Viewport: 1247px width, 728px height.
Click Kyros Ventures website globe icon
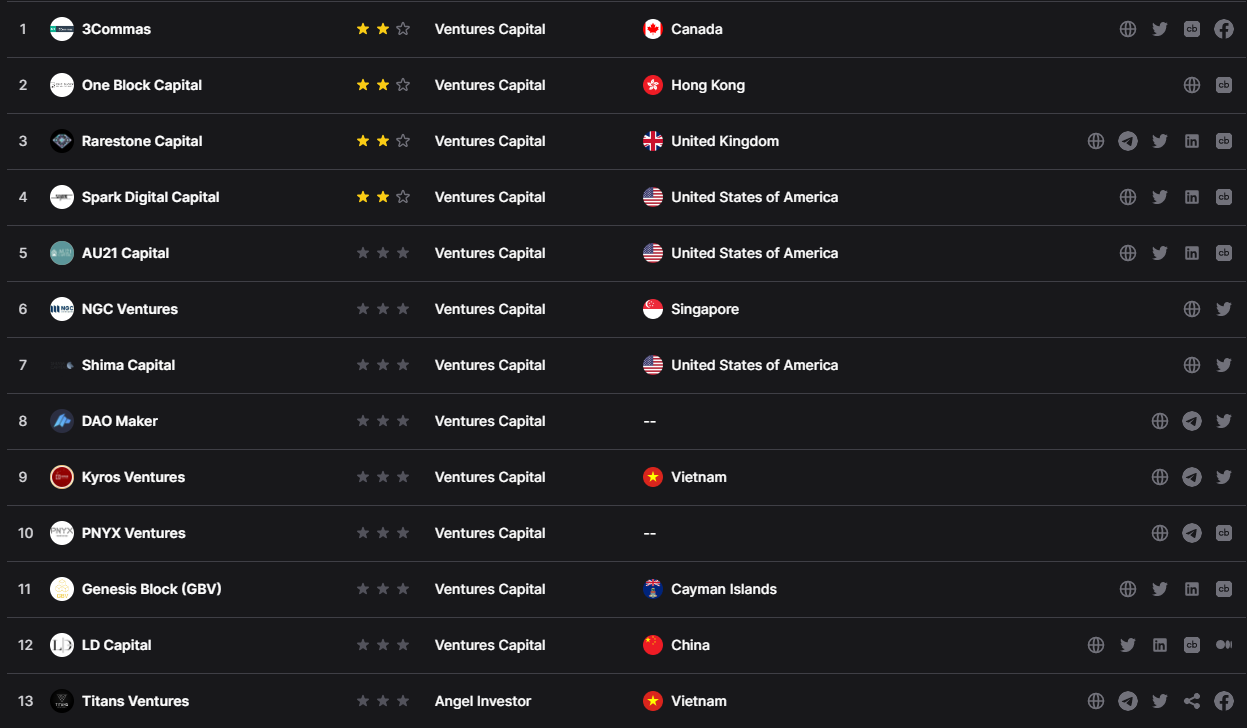pyautogui.click(x=1159, y=477)
